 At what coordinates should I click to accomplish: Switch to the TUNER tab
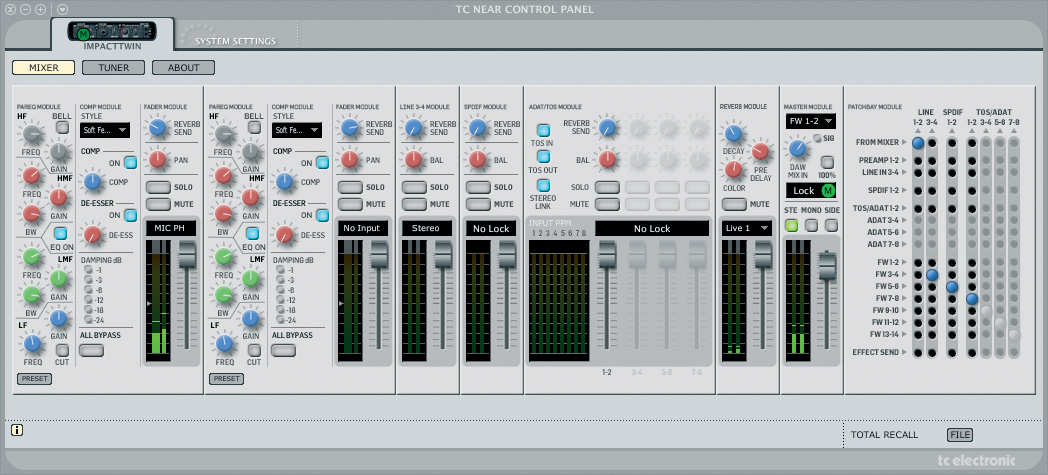[x=114, y=67]
